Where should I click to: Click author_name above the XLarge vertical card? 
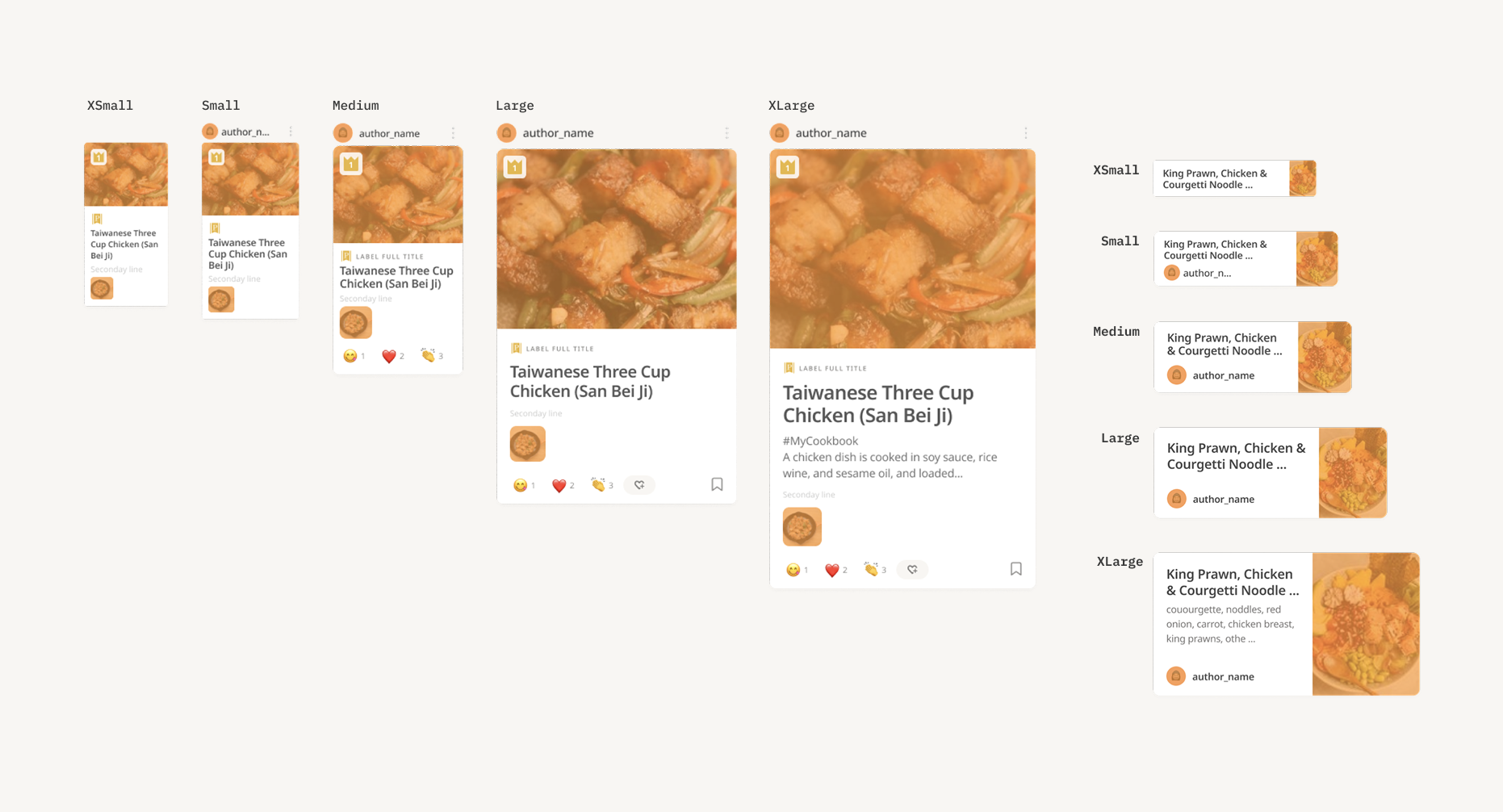(831, 133)
